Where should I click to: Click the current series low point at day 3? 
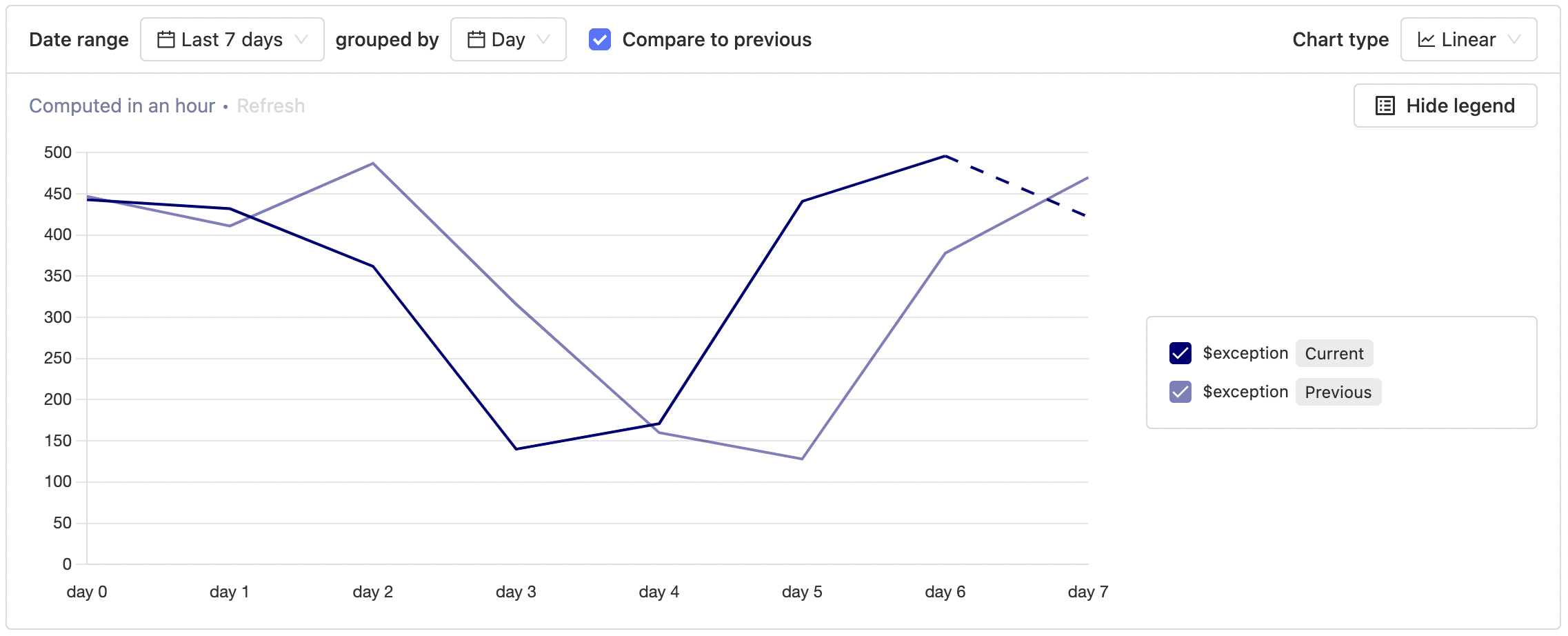point(516,449)
